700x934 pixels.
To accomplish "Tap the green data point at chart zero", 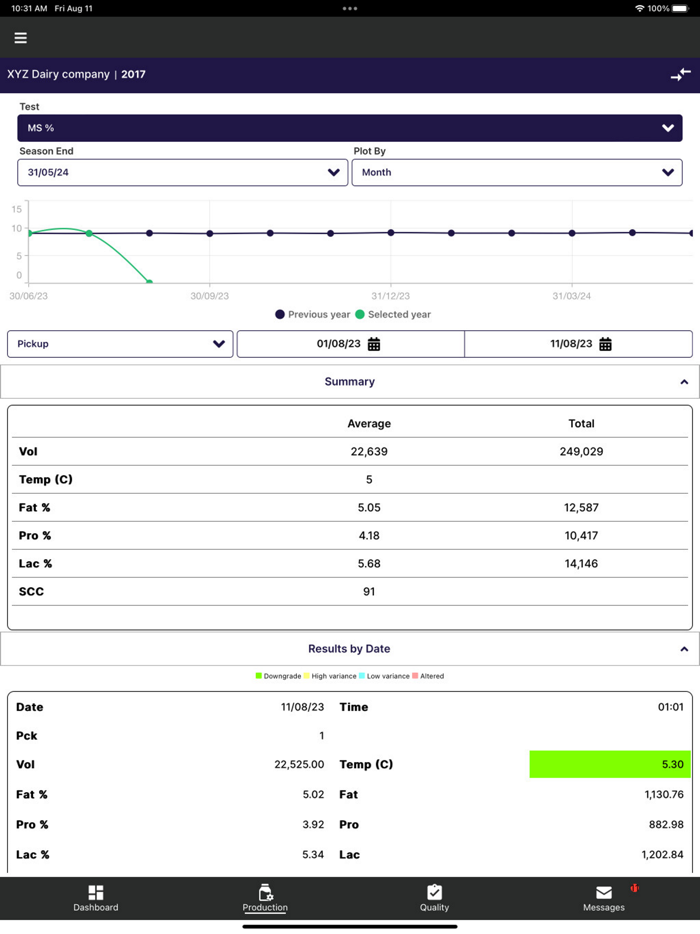I will pos(149,282).
